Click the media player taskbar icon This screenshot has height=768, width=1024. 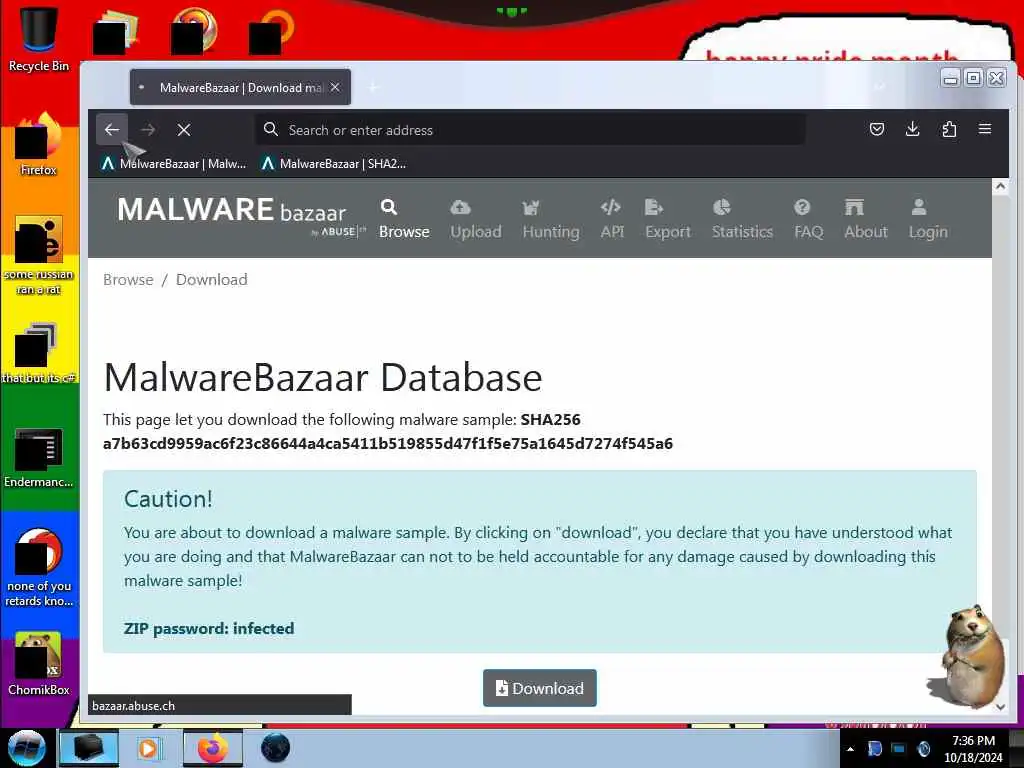(x=150, y=748)
